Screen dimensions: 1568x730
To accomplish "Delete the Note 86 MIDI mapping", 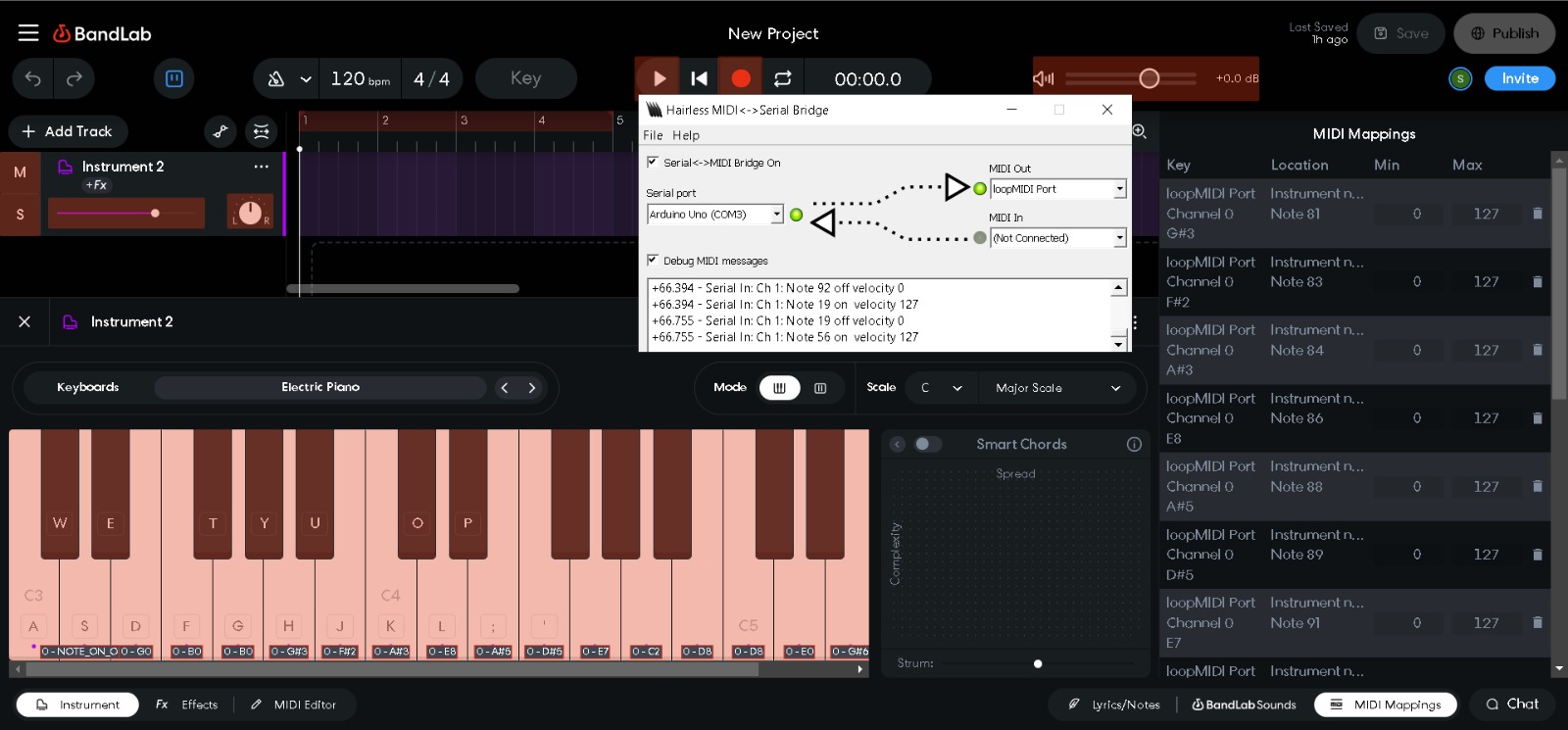I will [x=1537, y=417].
